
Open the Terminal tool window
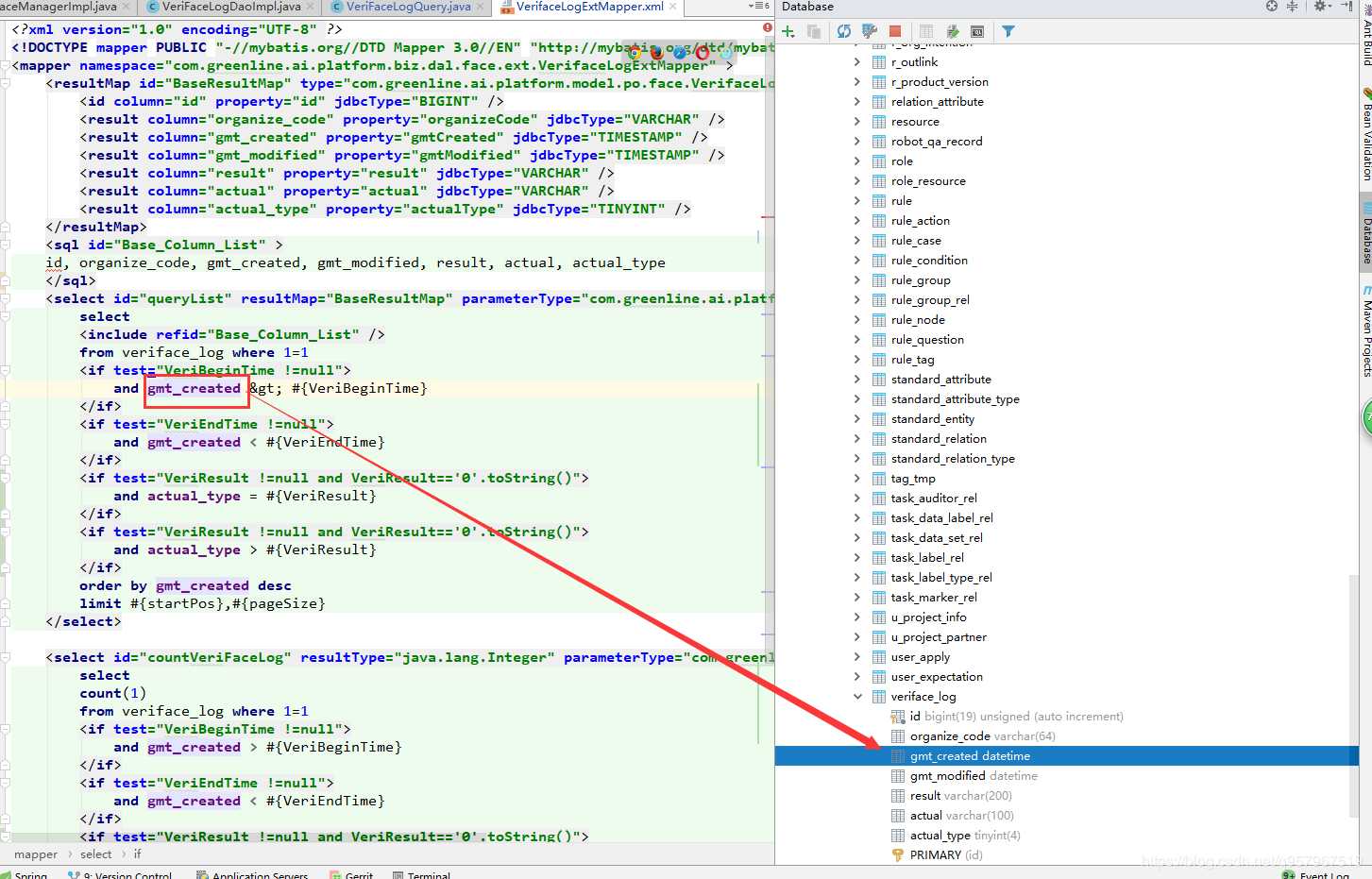[421, 875]
